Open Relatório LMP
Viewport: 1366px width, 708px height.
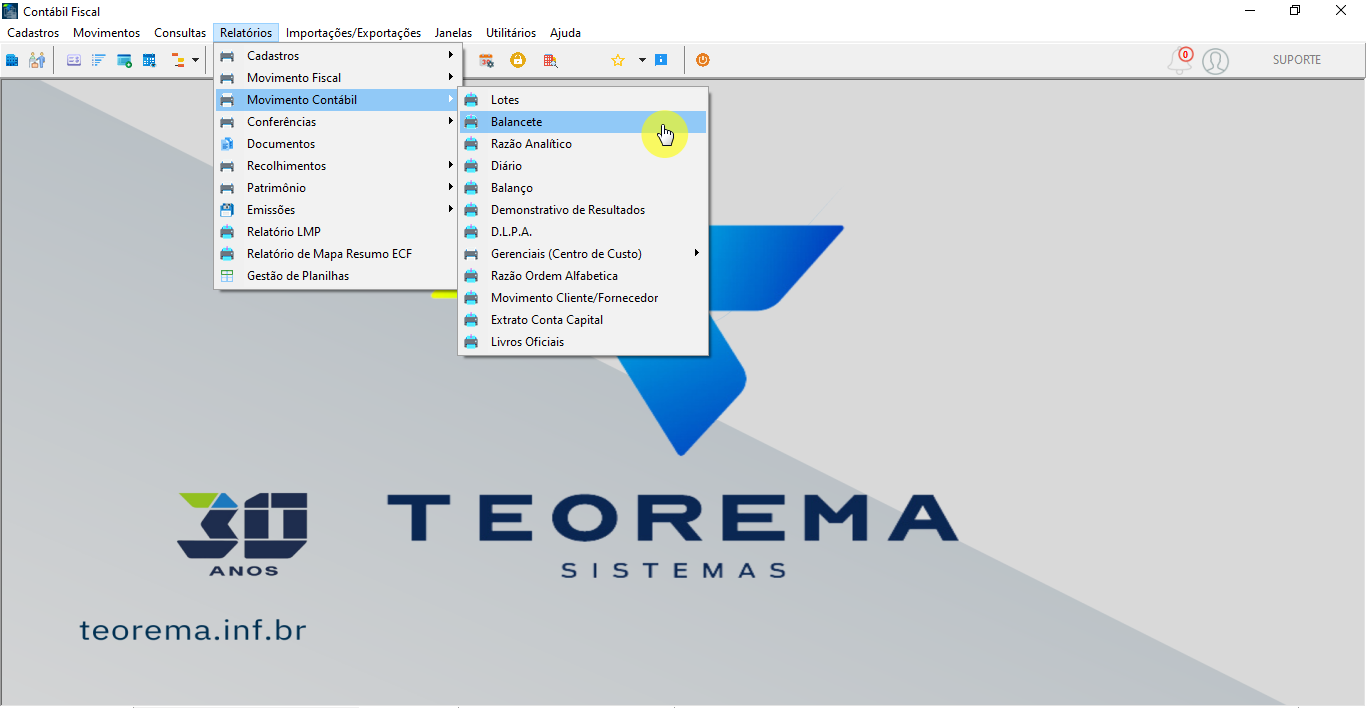click(x=338, y=232)
